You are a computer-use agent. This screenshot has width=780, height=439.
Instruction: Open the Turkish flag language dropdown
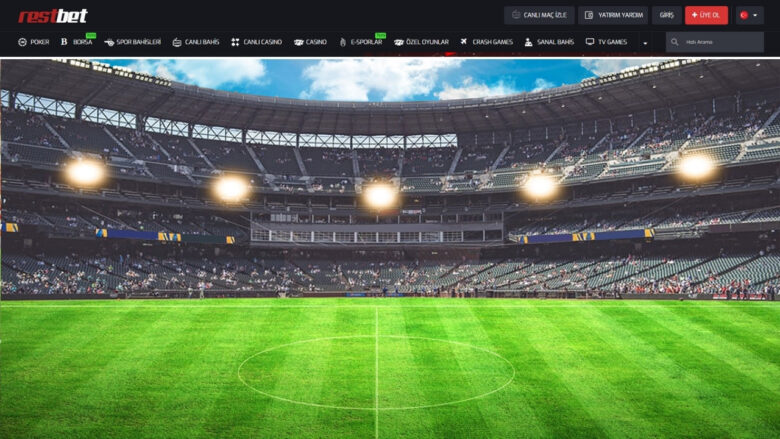[750, 15]
